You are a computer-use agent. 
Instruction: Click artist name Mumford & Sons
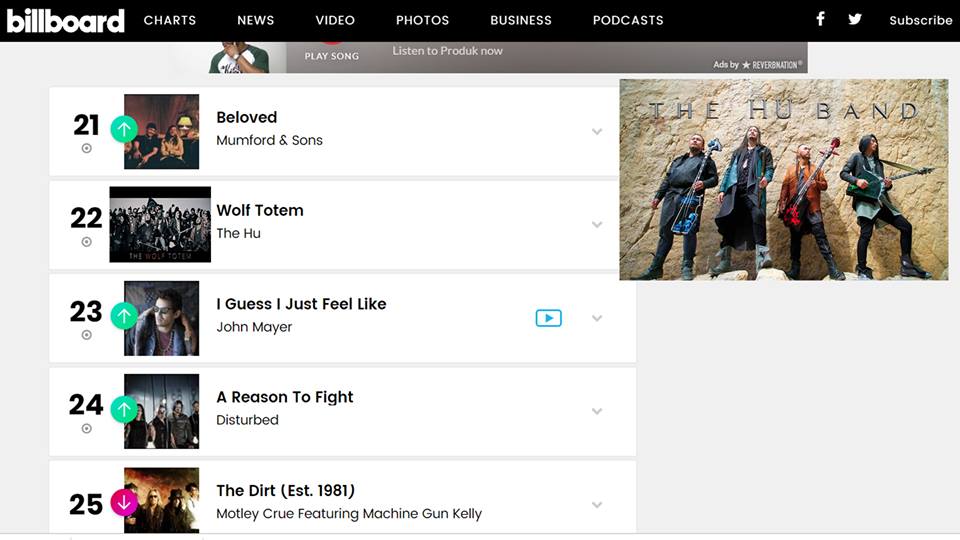pyautogui.click(x=269, y=140)
